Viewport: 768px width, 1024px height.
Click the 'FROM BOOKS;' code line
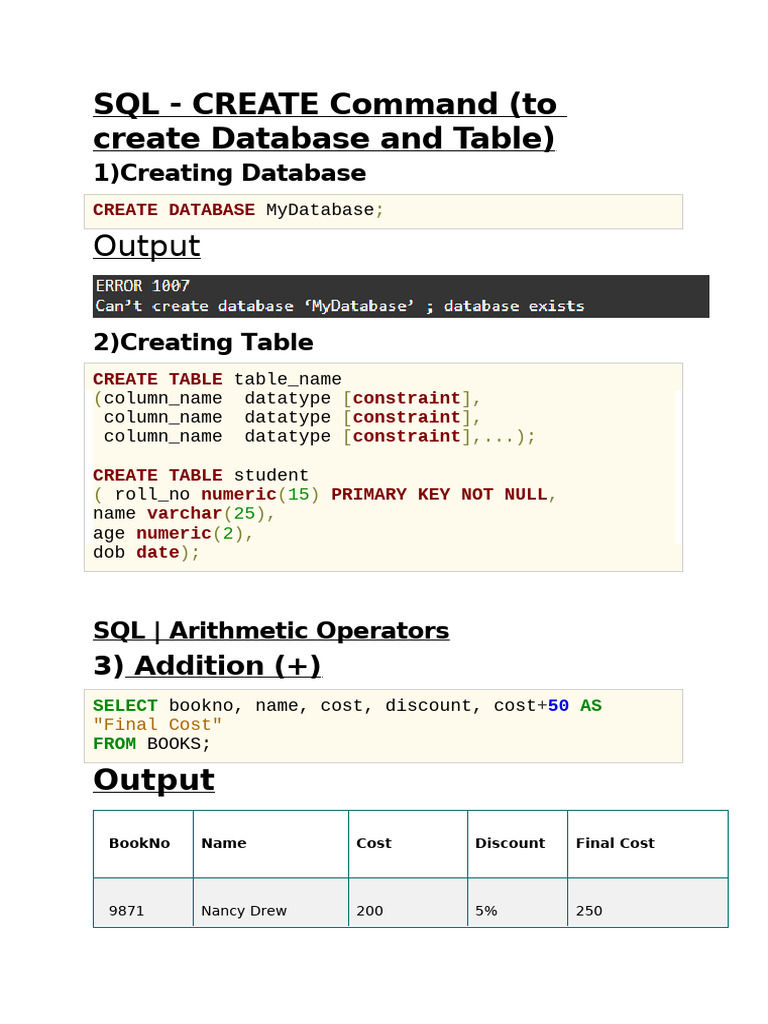coord(152,743)
